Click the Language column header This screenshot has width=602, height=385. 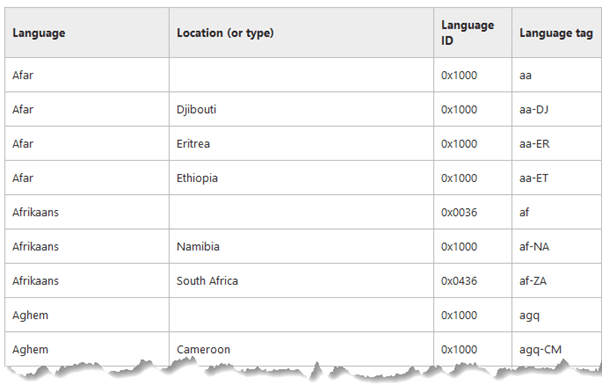pyautogui.click(x=39, y=33)
